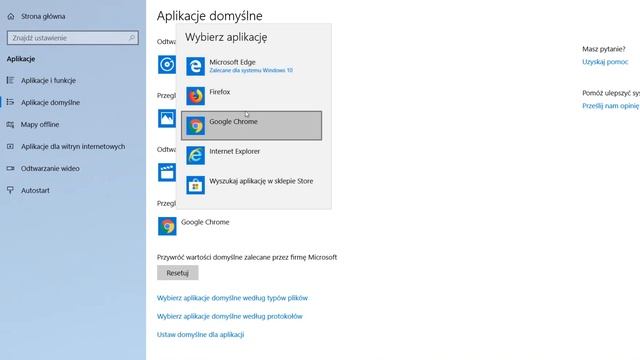Click the Microsoft Store bag icon
Screen dimensions: 640x360
pyautogui.click(x=196, y=185)
